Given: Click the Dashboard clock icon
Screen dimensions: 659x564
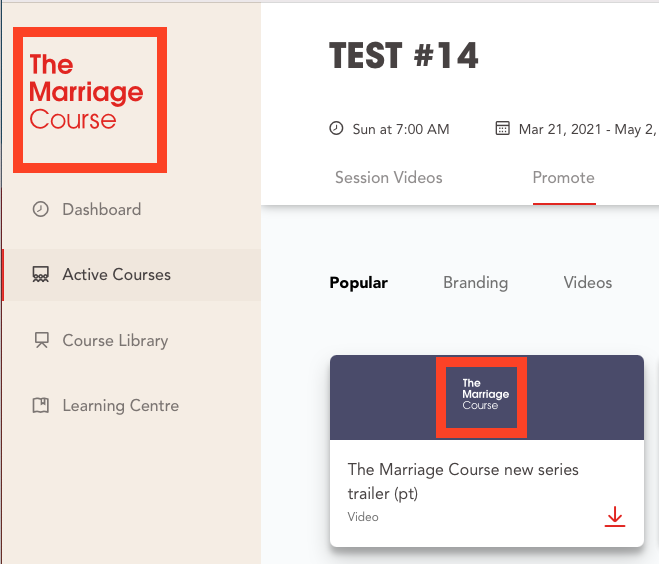Looking at the screenshot, I should [x=41, y=209].
